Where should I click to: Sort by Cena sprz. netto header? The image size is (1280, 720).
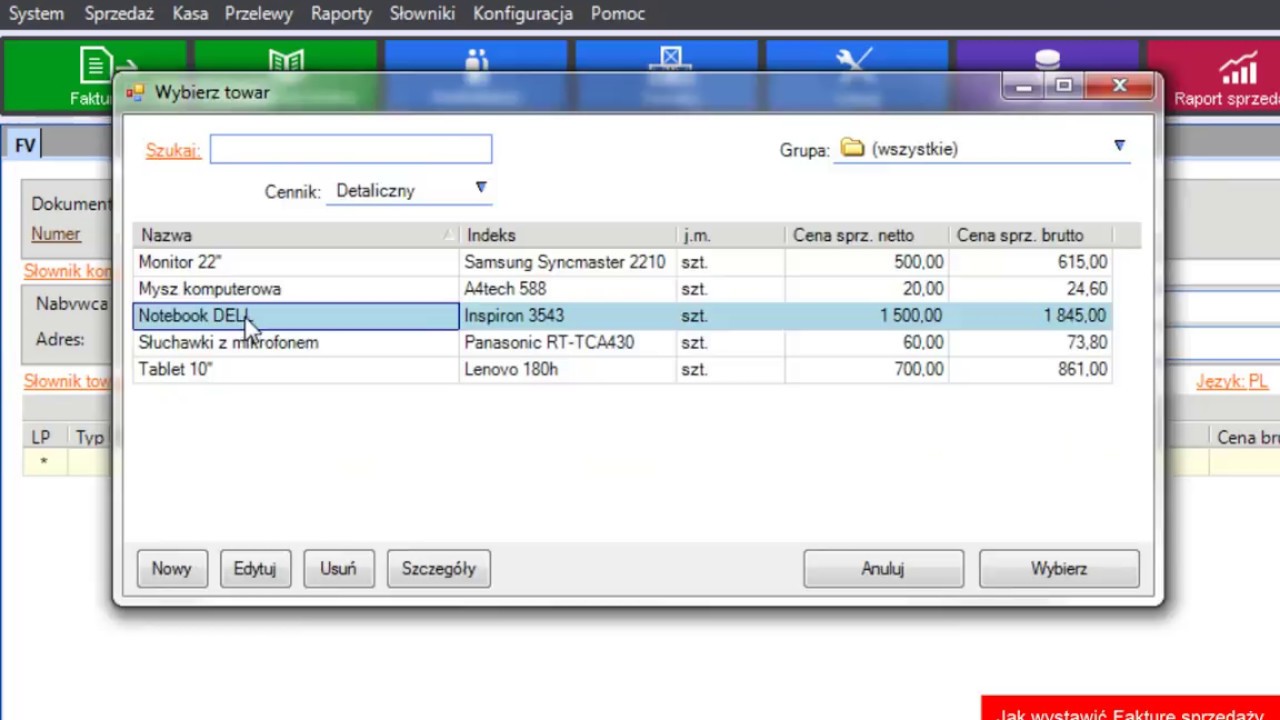point(866,235)
